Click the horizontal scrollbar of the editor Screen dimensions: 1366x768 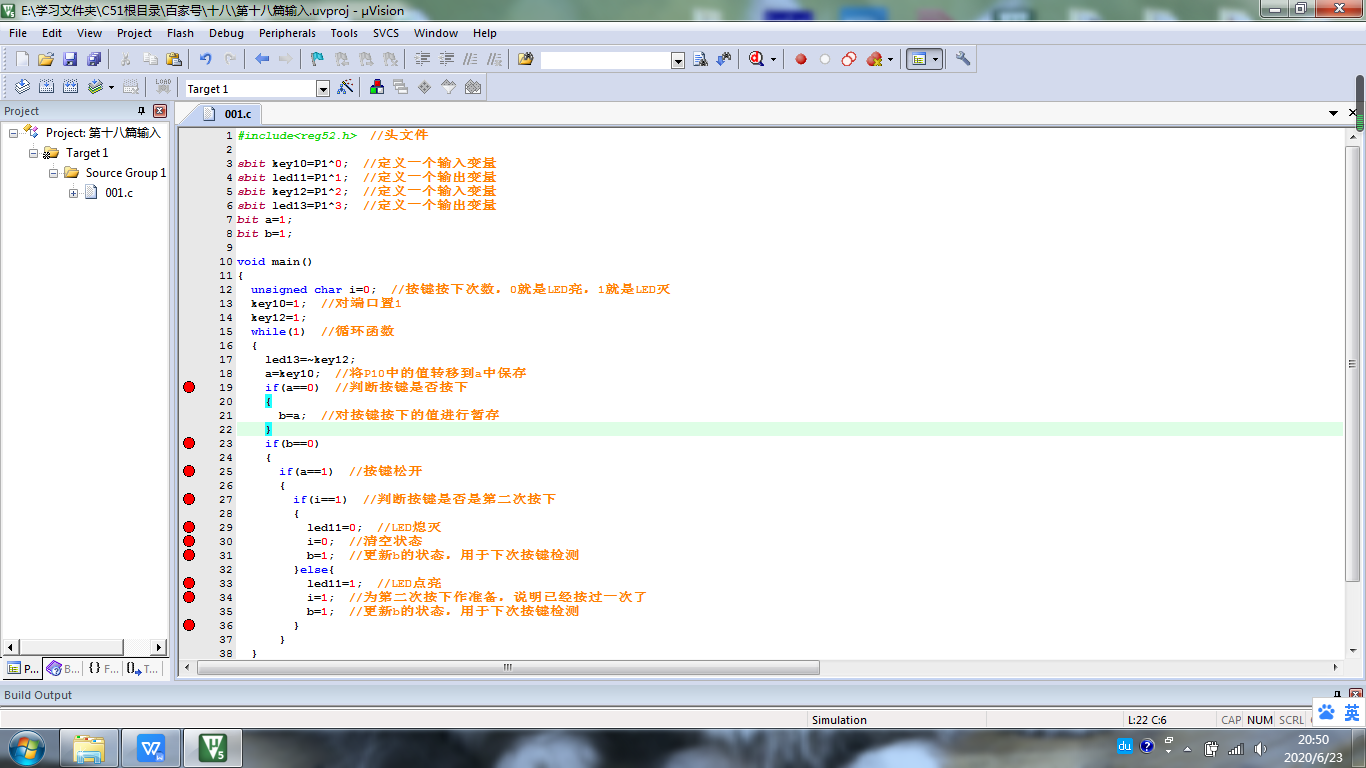click(x=508, y=667)
